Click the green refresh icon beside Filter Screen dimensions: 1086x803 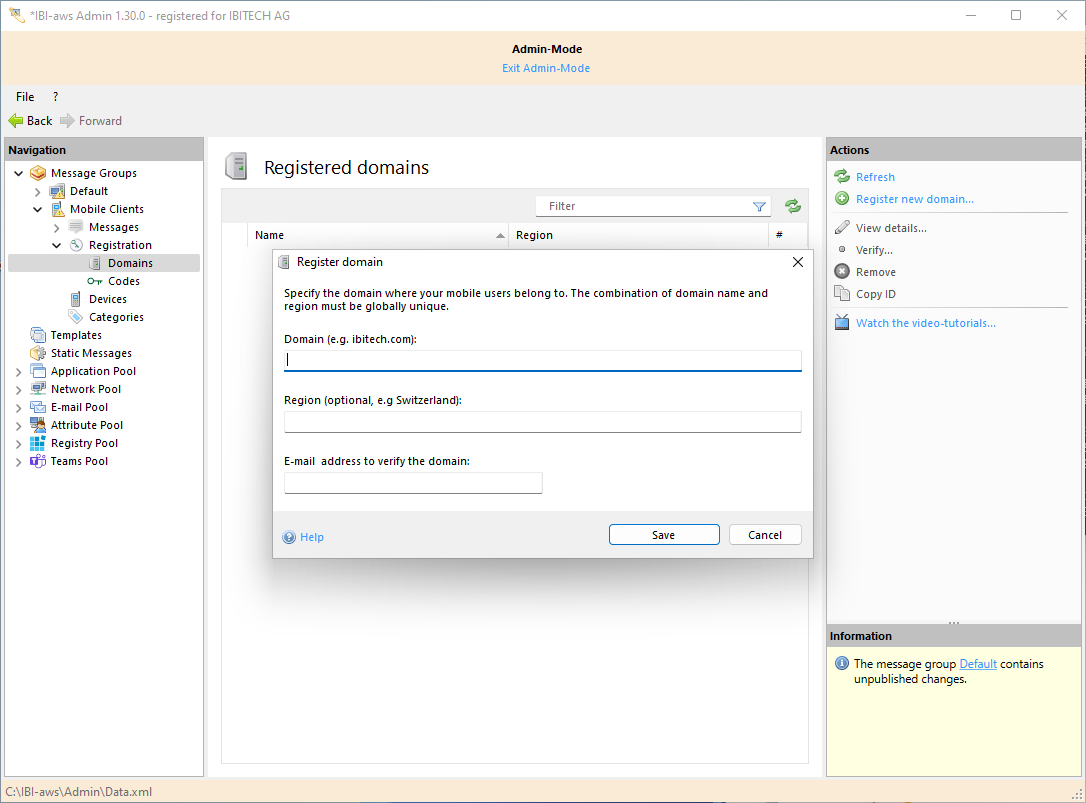[793, 206]
